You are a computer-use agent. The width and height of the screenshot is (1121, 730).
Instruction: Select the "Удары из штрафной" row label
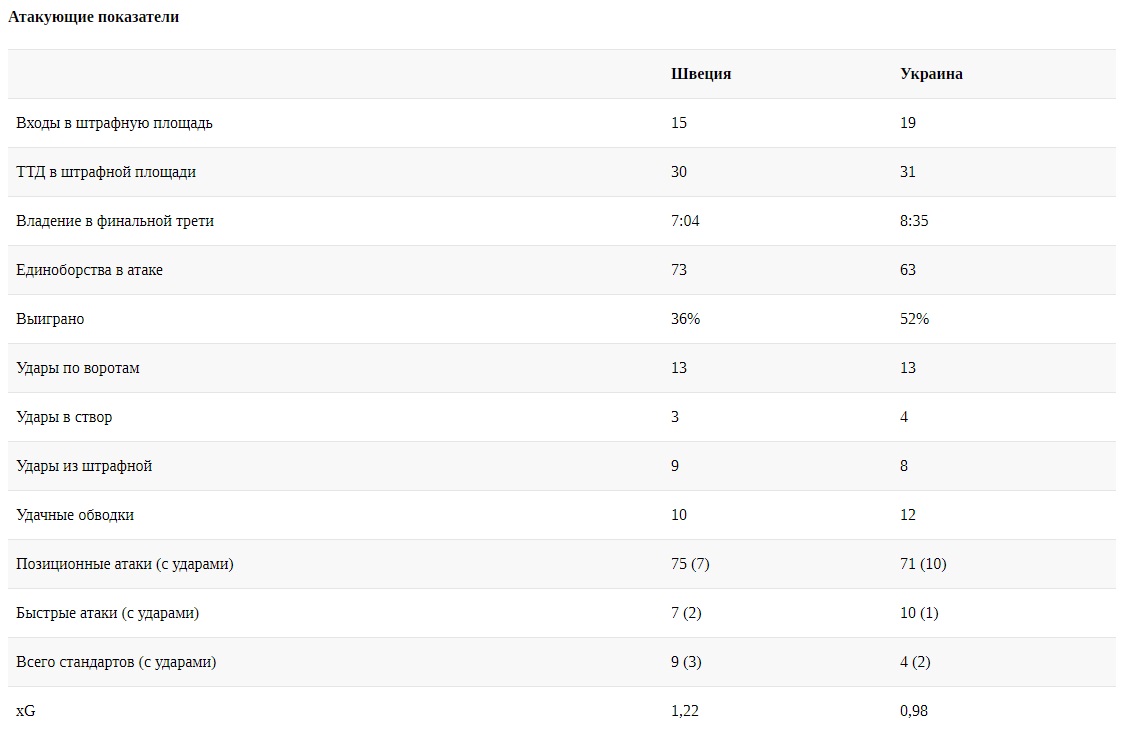pyautogui.click(x=84, y=466)
